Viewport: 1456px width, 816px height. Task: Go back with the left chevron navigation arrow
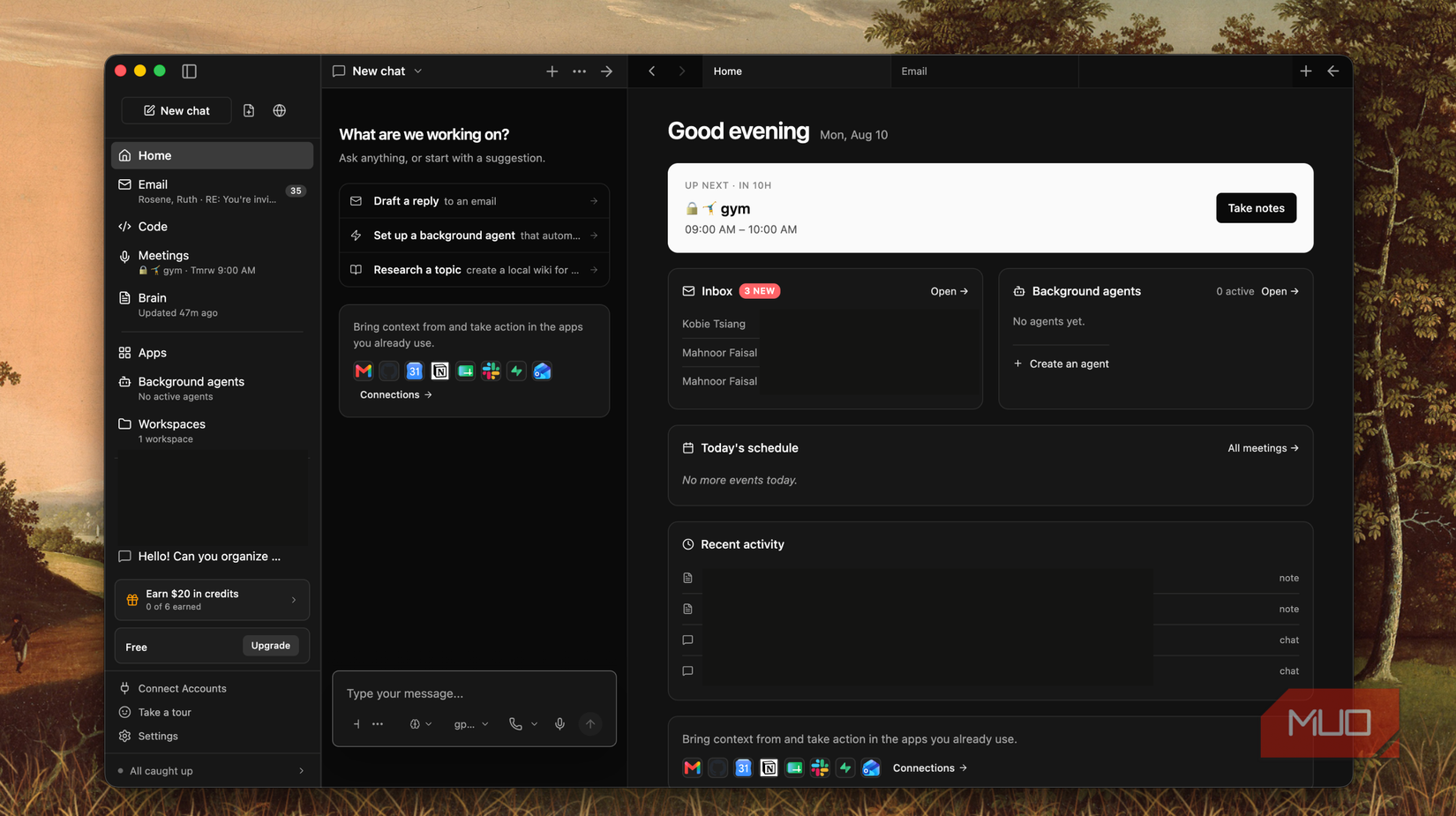[651, 71]
